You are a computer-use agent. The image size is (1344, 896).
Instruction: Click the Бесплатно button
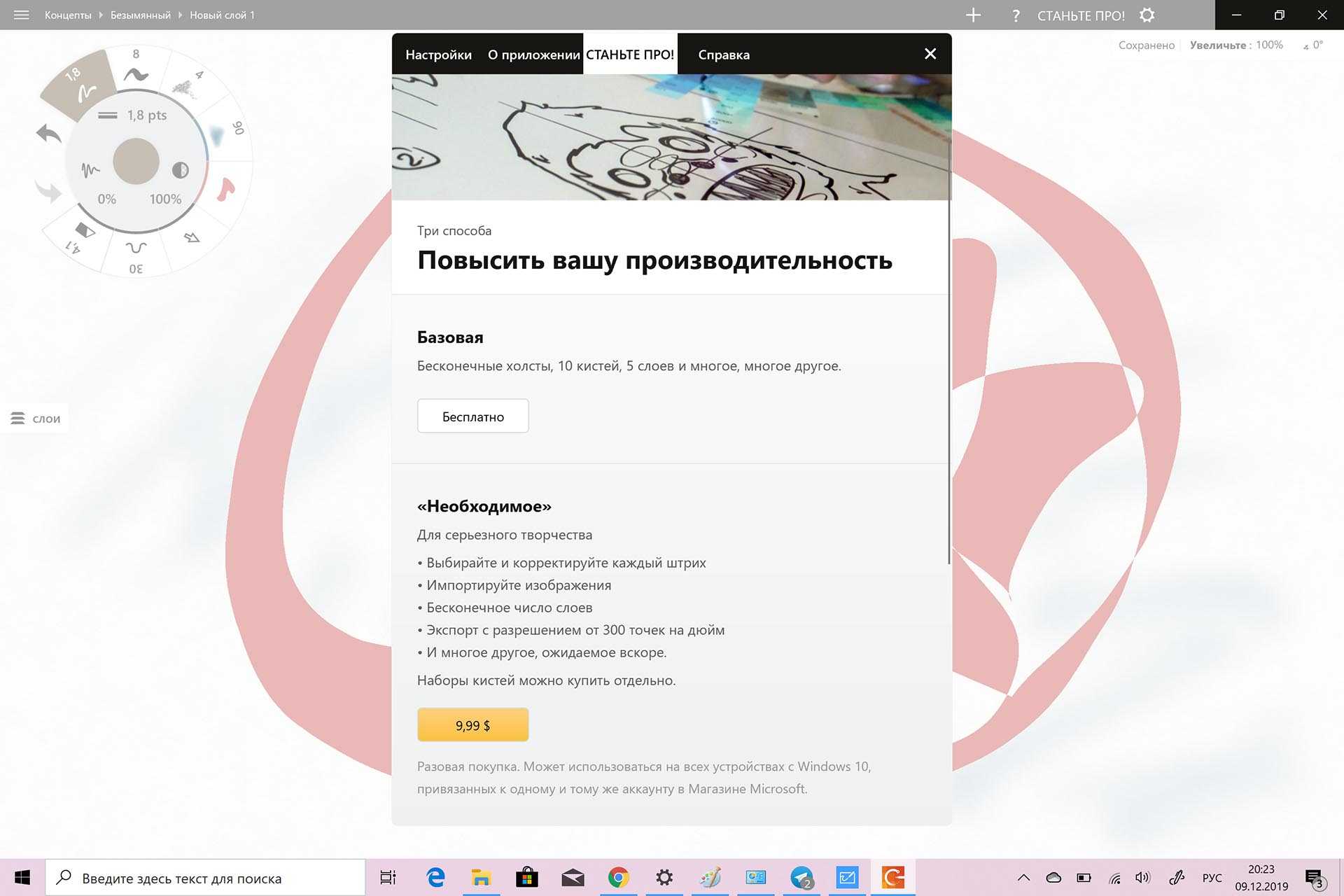[472, 416]
